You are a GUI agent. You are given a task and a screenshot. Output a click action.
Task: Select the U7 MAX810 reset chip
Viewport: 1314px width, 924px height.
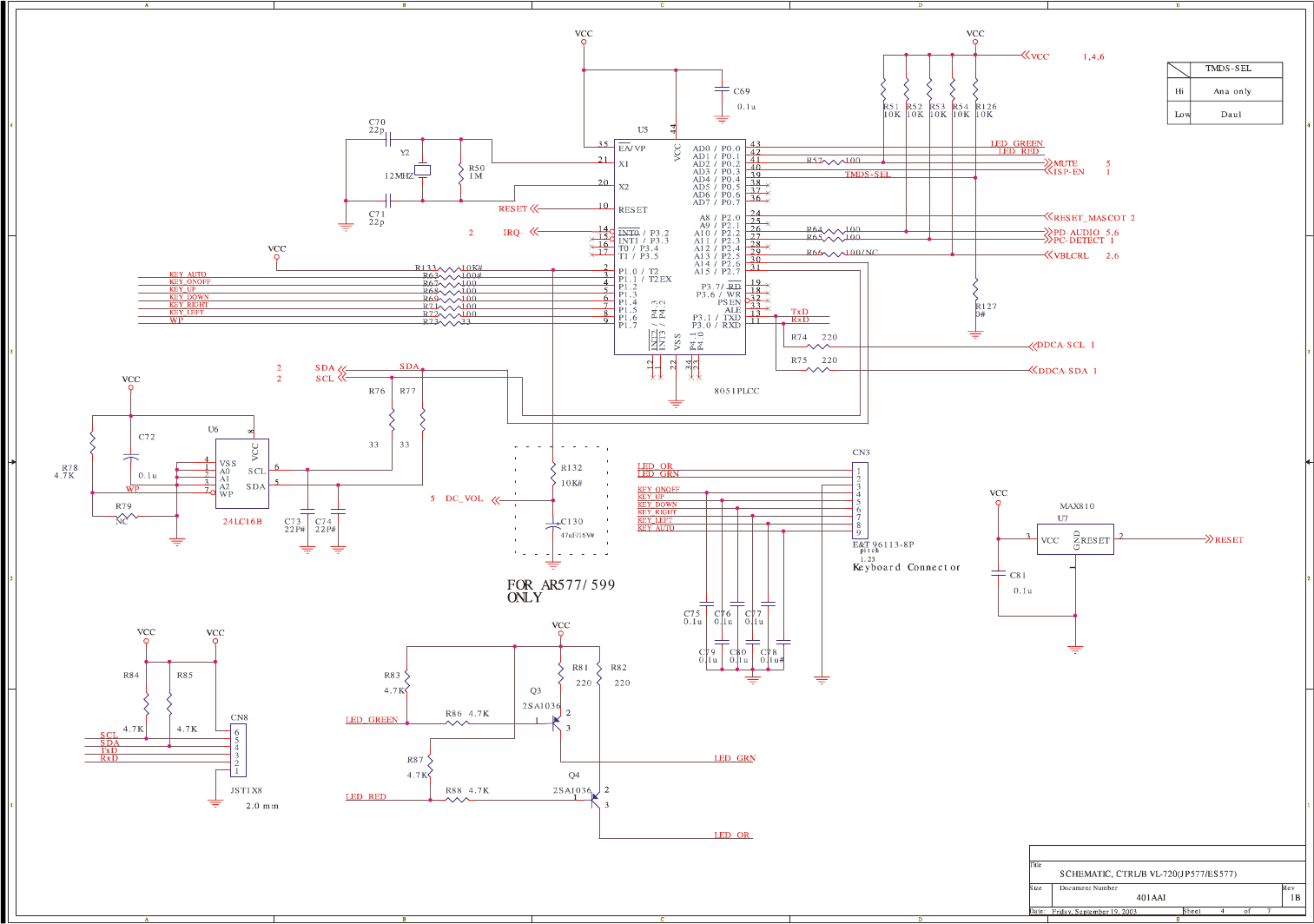pos(1074,539)
